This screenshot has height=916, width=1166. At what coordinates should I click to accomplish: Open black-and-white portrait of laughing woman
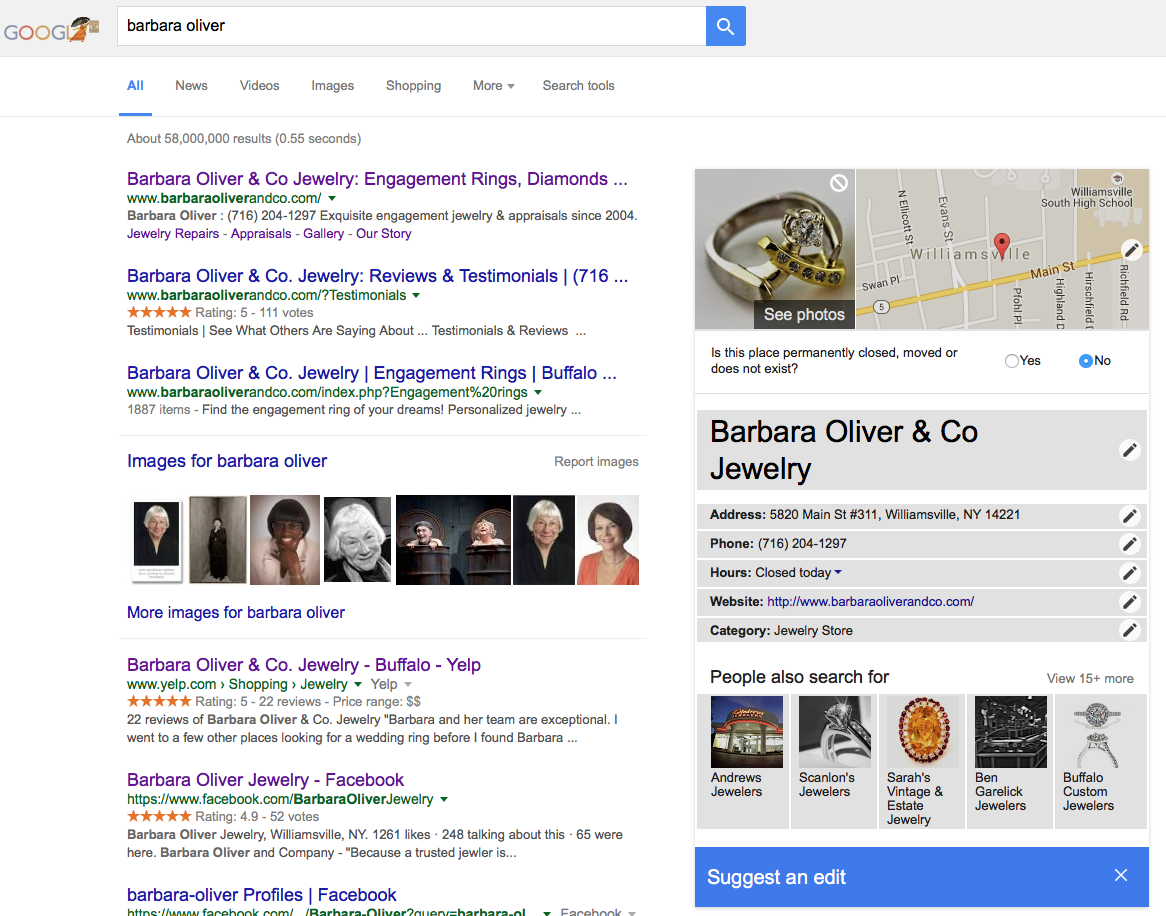coord(357,540)
